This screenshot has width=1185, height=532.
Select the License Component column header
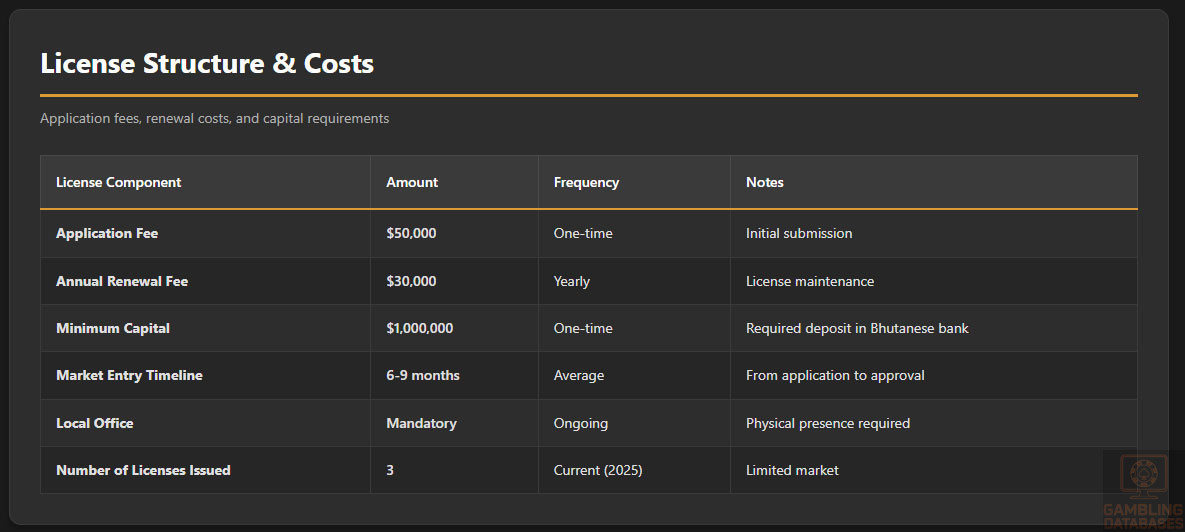[x=119, y=182]
